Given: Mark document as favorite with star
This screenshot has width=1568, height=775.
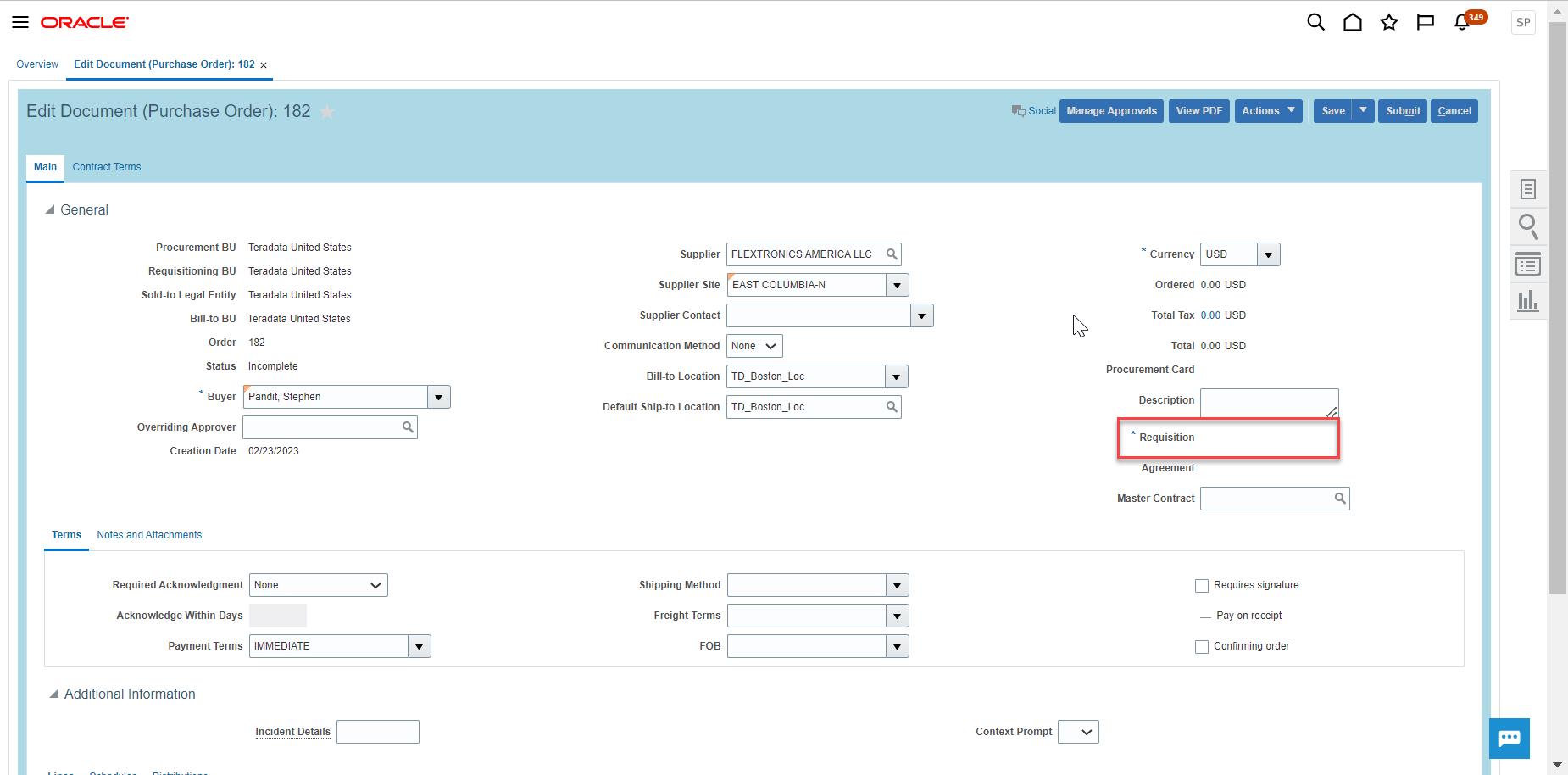Looking at the screenshot, I should [x=327, y=112].
